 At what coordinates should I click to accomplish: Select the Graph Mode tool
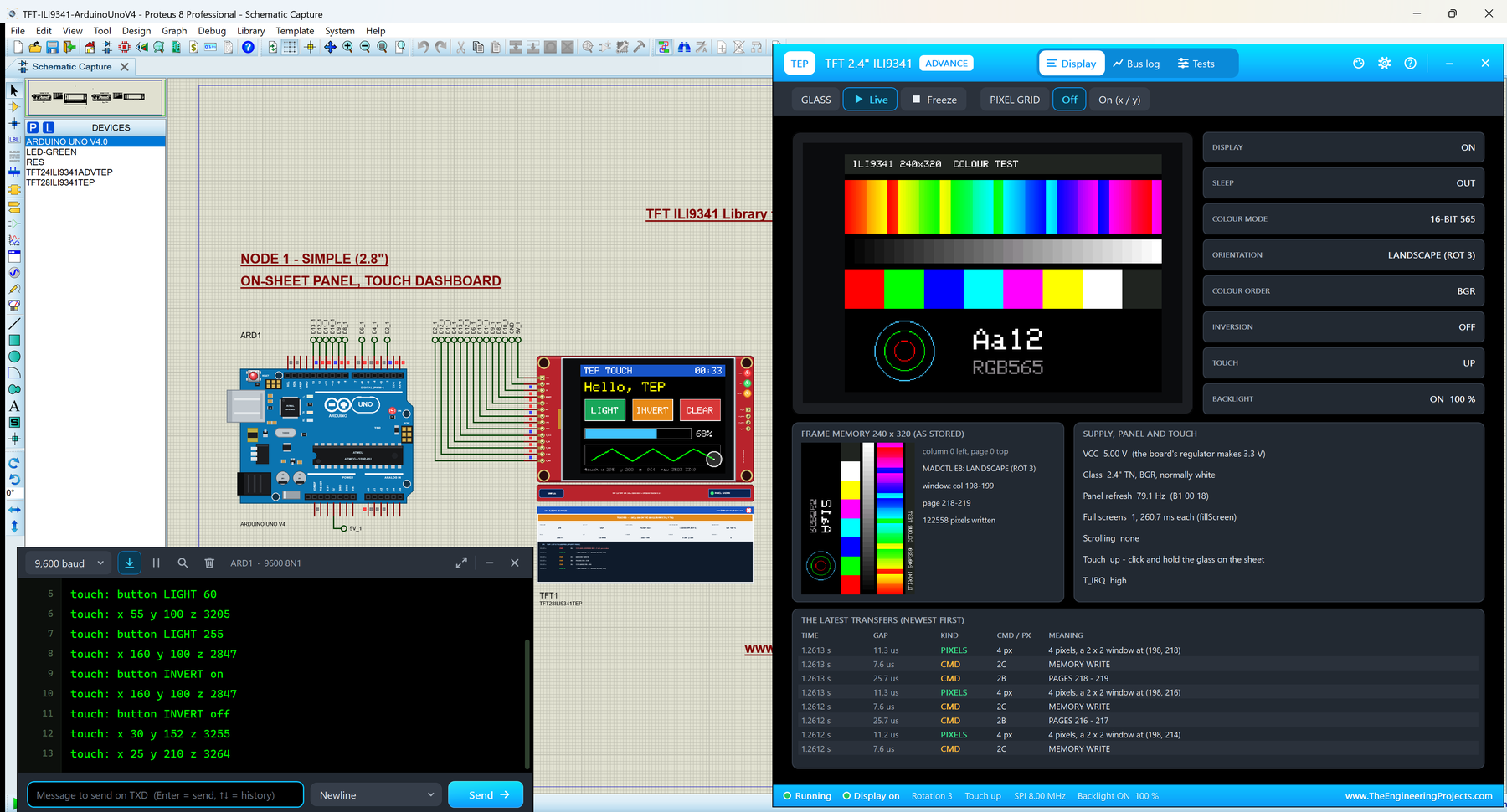pos(13,239)
